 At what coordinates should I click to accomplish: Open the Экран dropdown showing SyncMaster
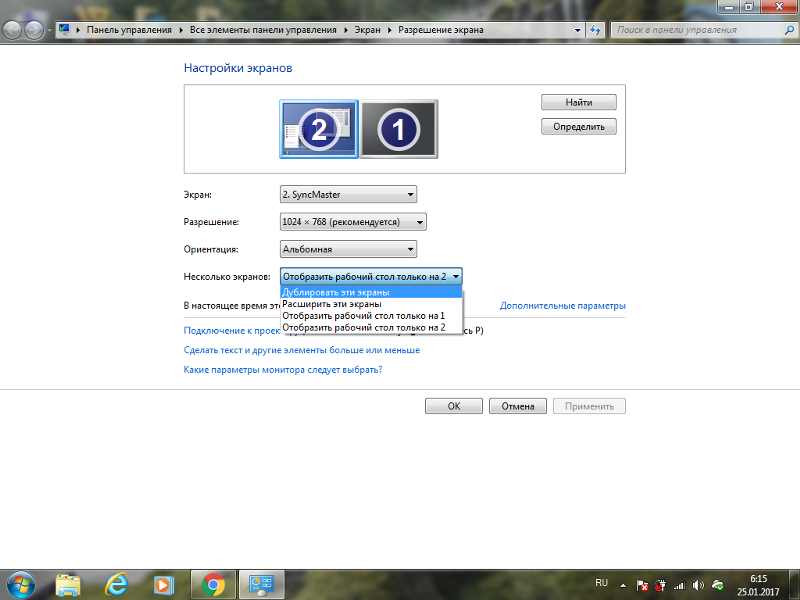click(348, 194)
